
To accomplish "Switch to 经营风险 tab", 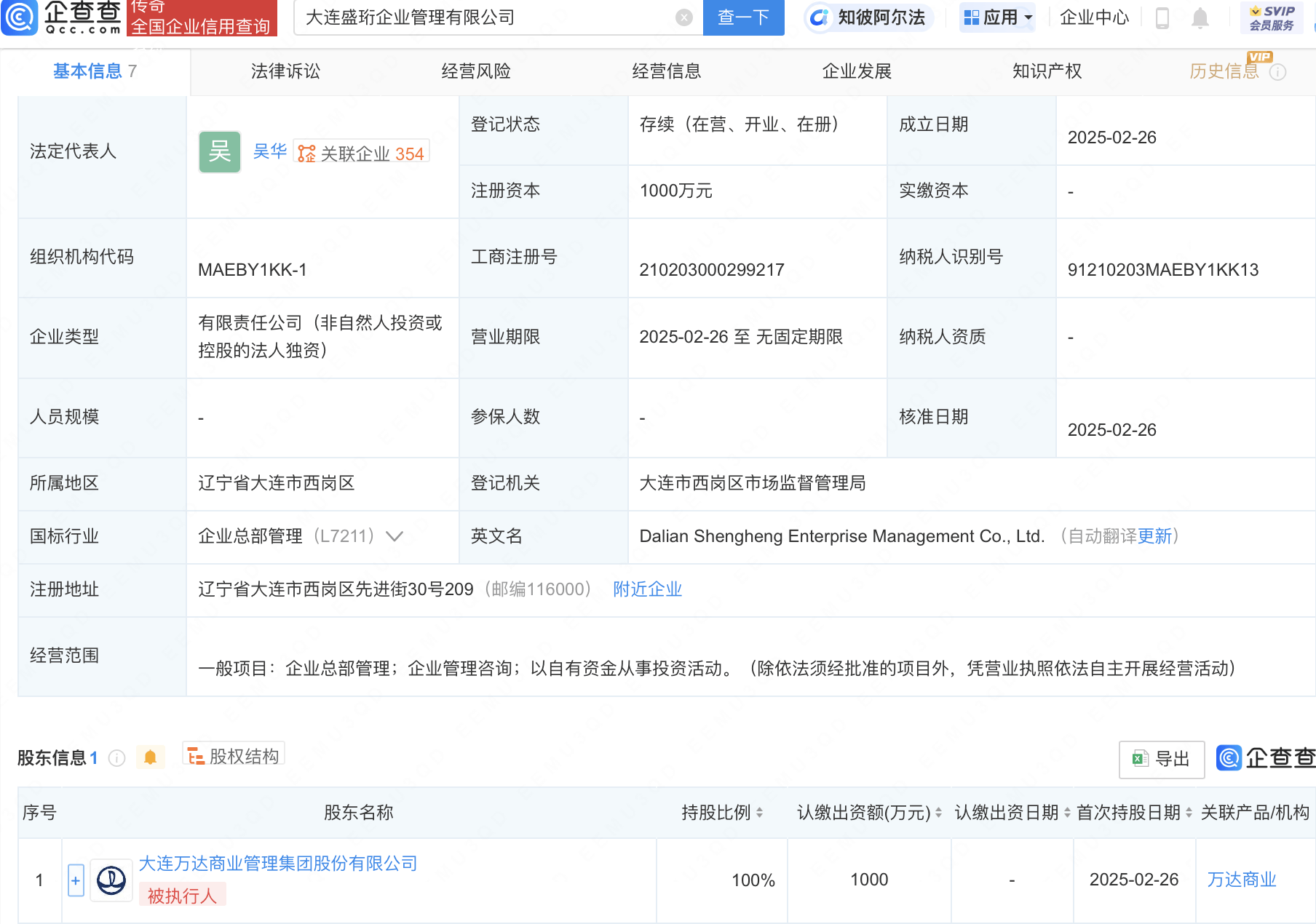I will pos(476,71).
